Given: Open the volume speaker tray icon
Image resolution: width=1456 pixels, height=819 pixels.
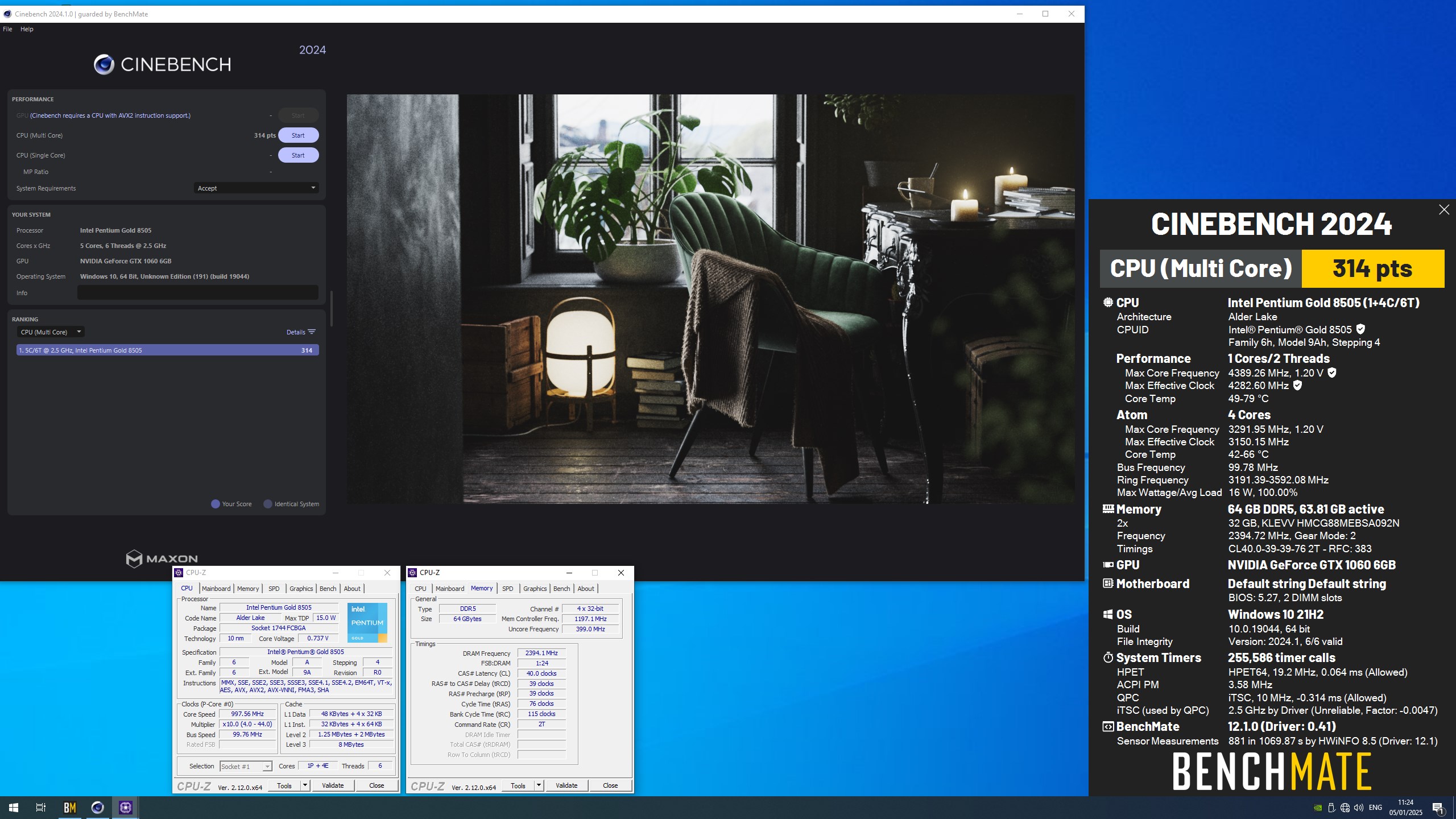Looking at the screenshot, I should coord(1359,808).
